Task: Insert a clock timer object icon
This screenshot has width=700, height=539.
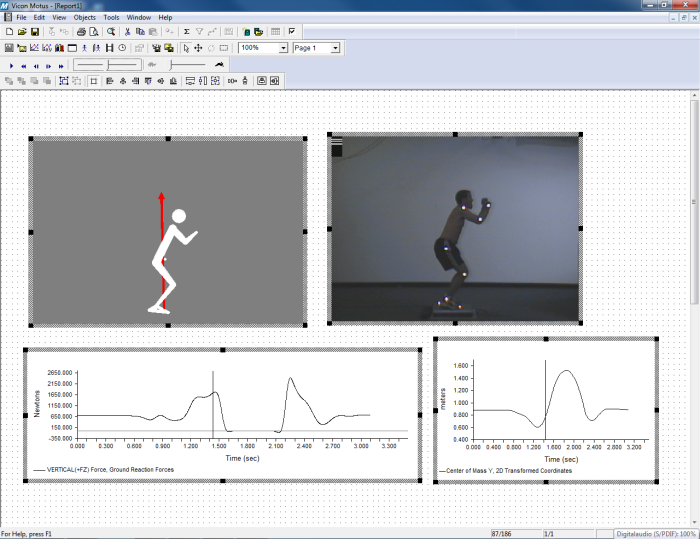Action: point(122,48)
